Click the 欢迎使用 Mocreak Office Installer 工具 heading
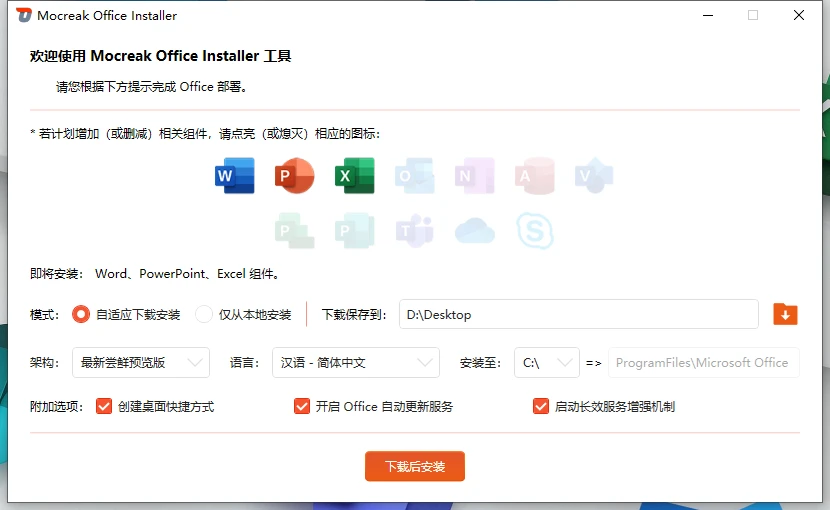 coord(160,56)
